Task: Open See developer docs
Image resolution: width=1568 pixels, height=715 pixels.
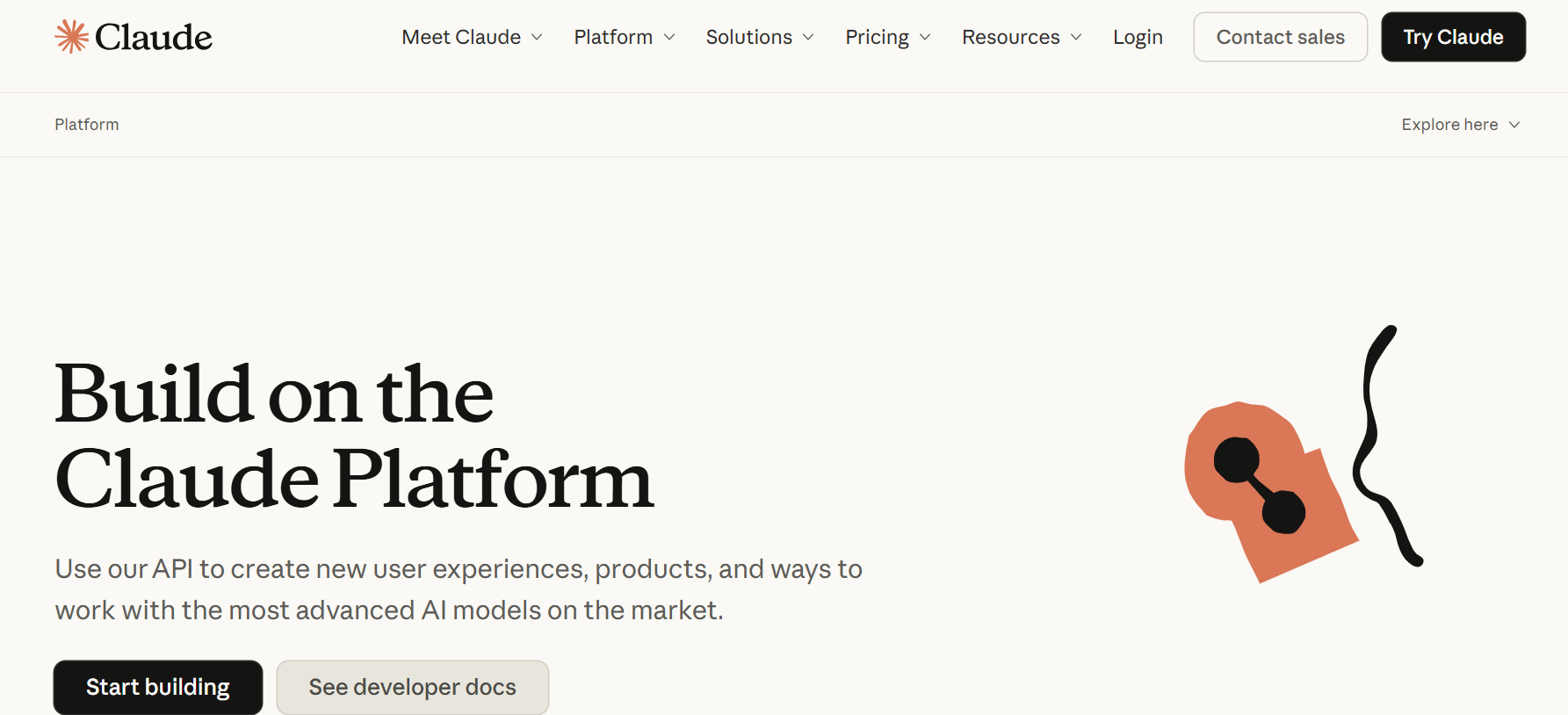Action: coord(413,687)
